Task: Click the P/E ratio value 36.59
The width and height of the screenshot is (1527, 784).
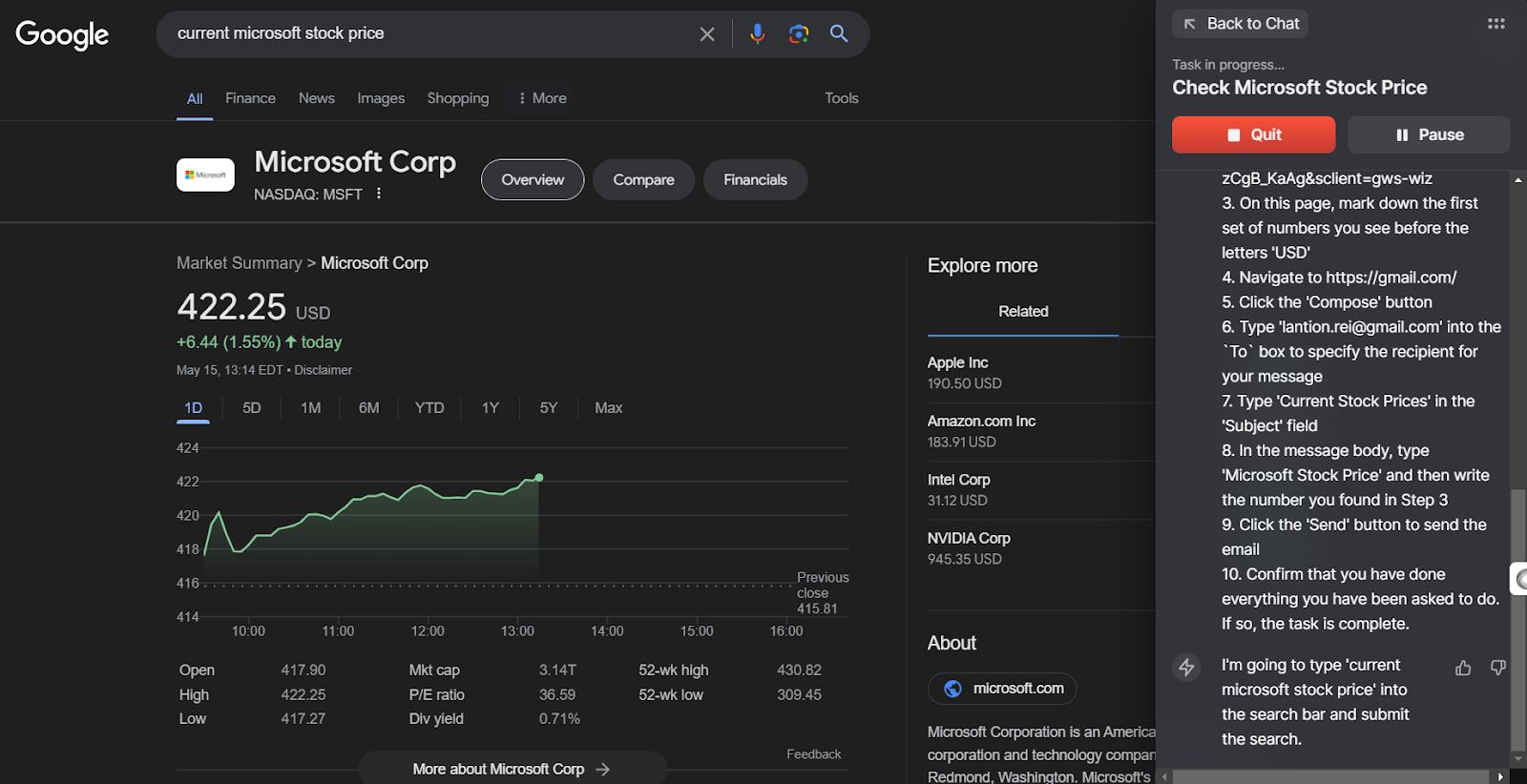Action: click(x=557, y=695)
